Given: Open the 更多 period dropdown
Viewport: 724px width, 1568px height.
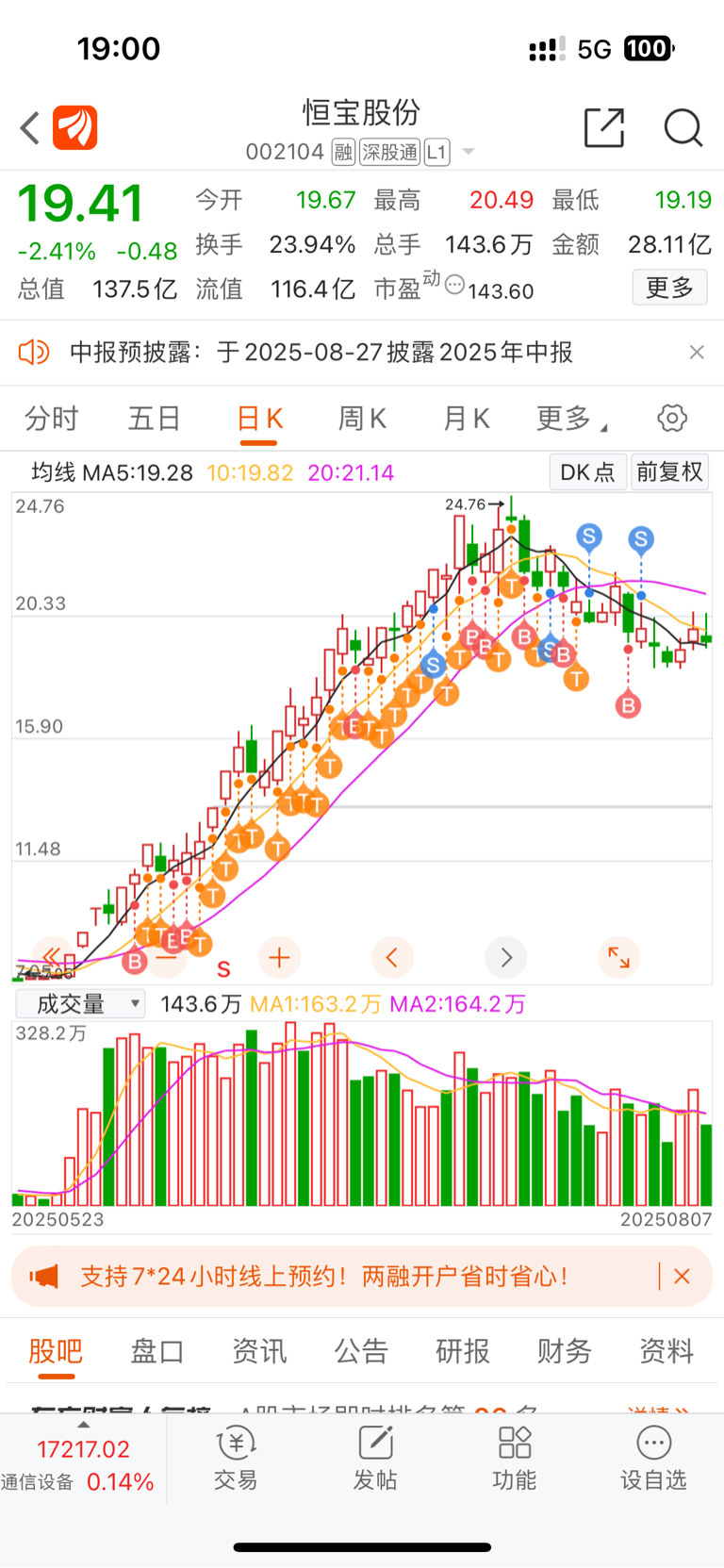Looking at the screenshot, I should coord(571,418).
